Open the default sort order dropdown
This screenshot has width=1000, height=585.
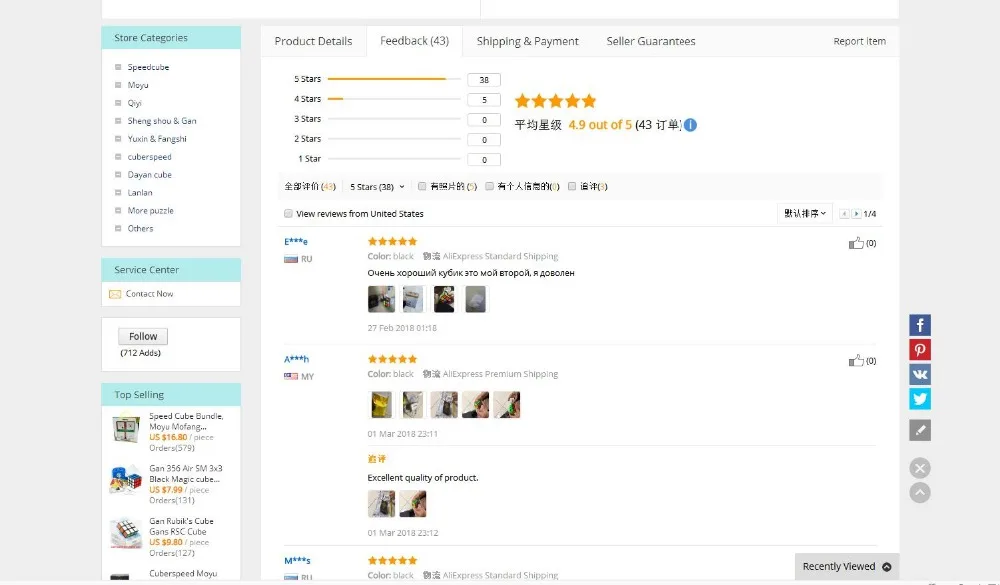(805, 213)
